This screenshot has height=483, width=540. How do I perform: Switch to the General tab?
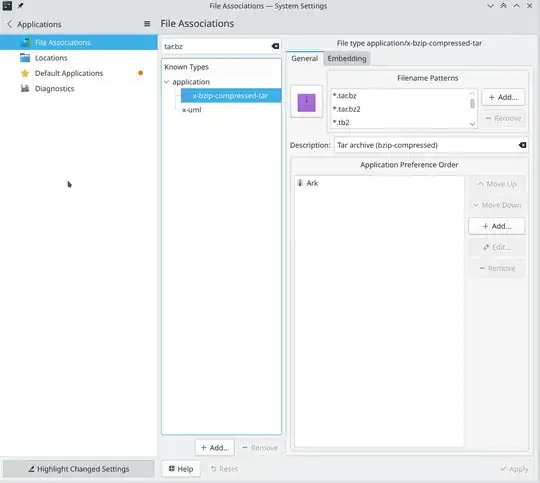coord(304,58)
